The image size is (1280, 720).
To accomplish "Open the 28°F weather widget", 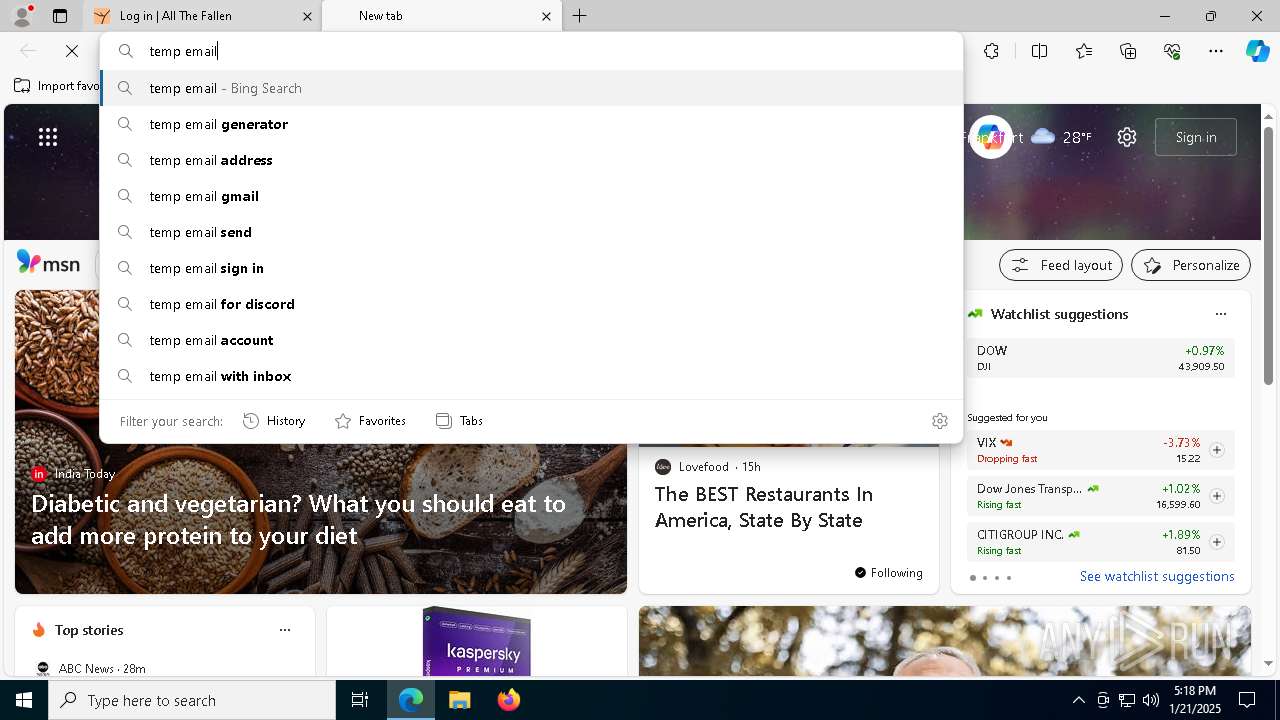I will click(x=1061, y=137).
